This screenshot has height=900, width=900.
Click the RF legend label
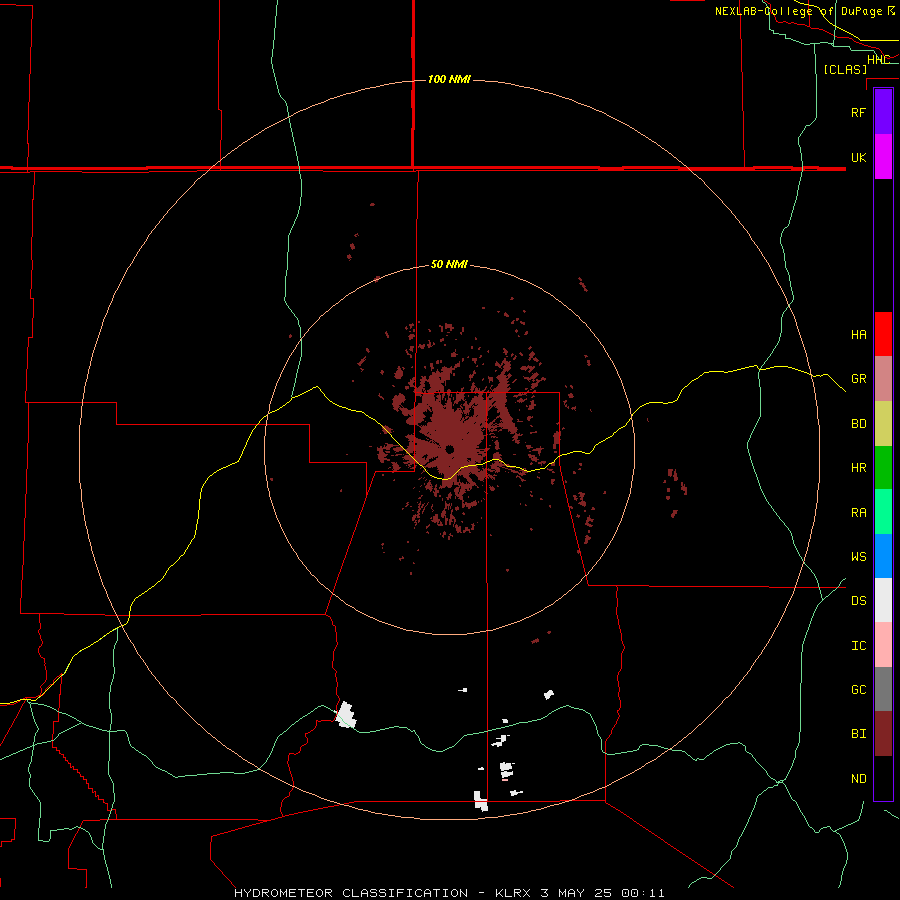point(858,112)
